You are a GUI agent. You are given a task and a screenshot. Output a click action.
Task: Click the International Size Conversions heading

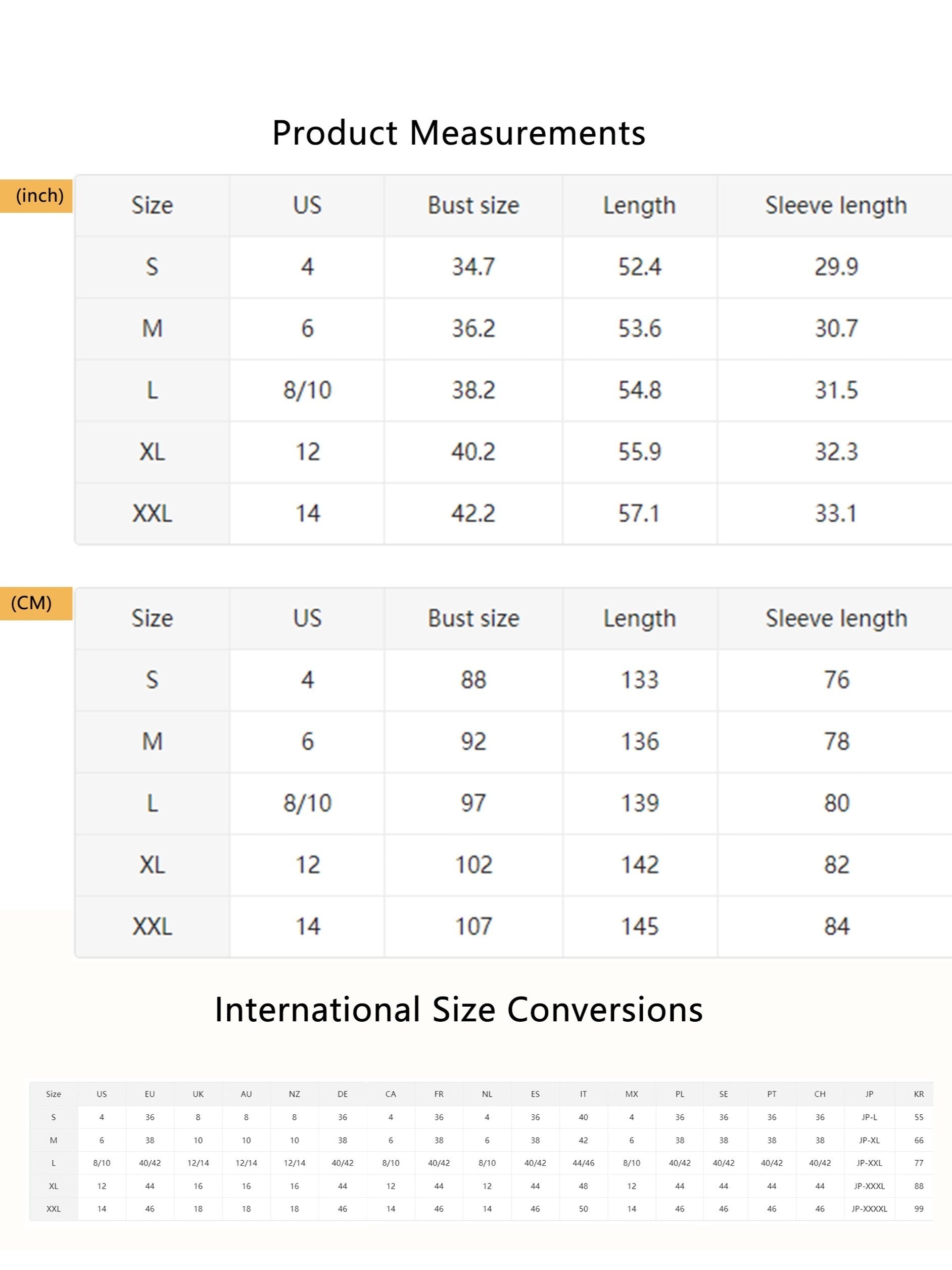point(458,1009)
